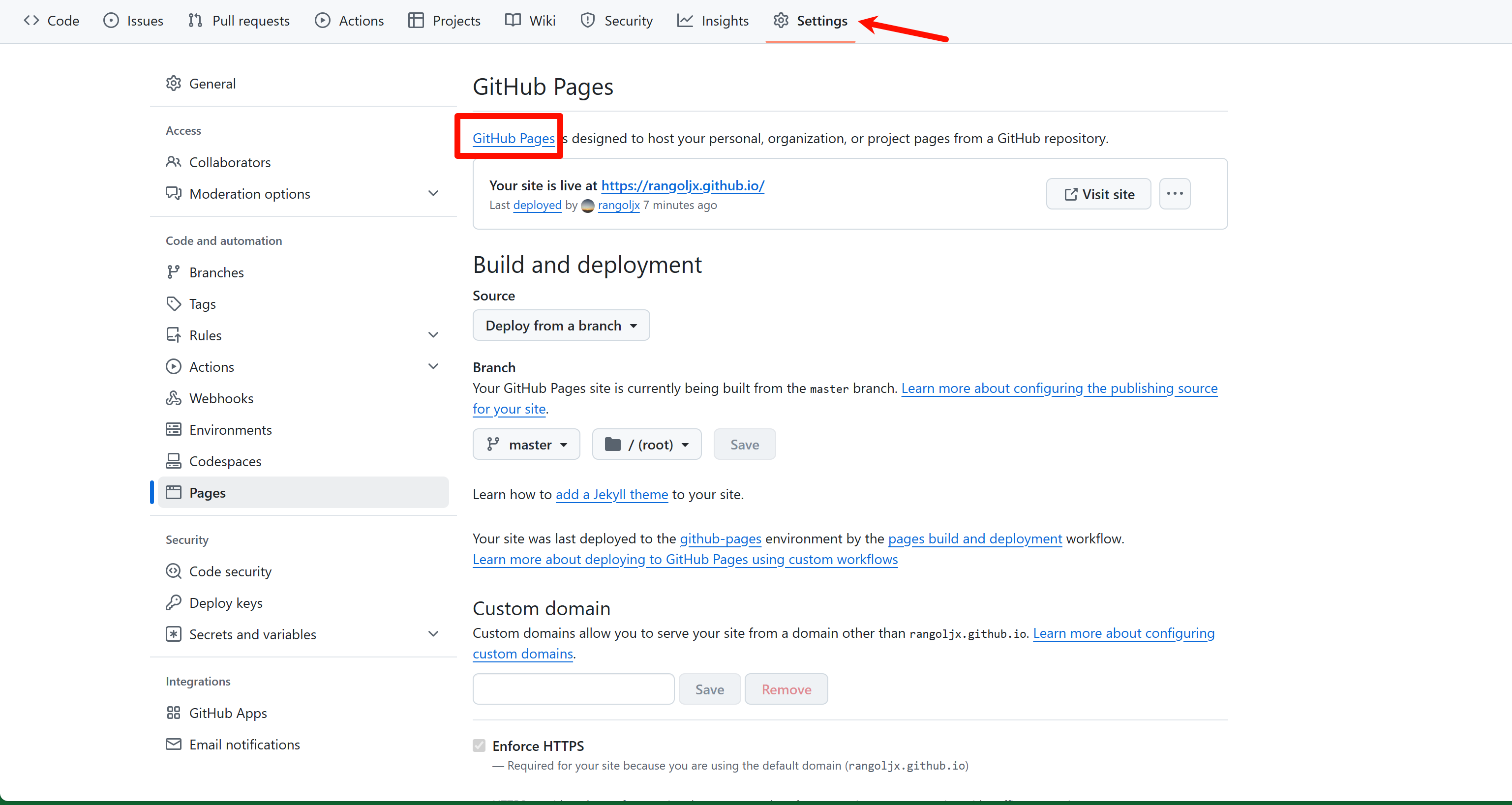Select the Tags icon in sidebar
The height and width of the screenshot is (805, 1512).
[x=174, y=303]
